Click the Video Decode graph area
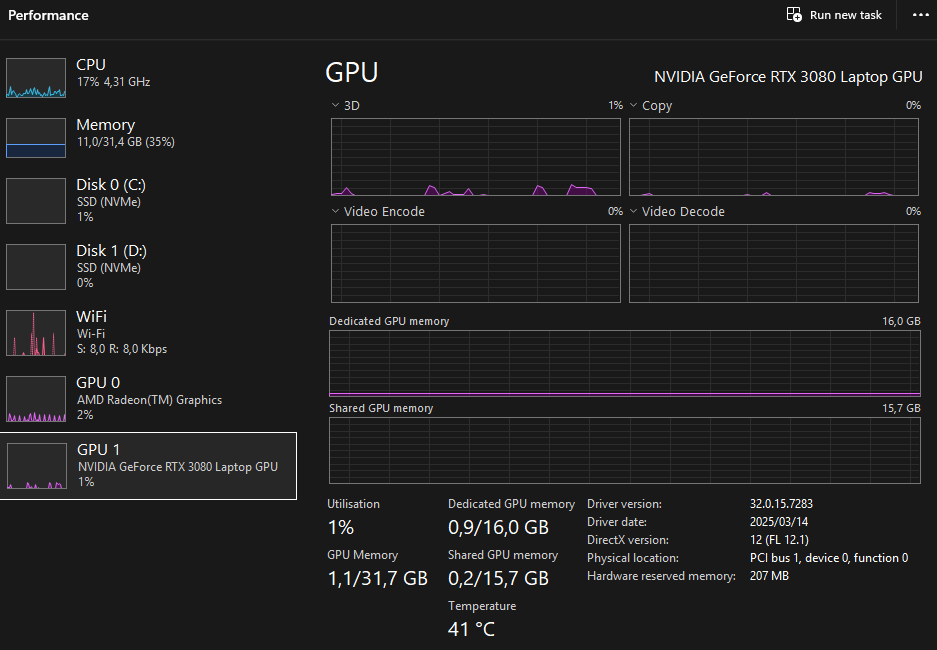The height and width of the screenshot is (650, 937). click(x=774, y=262)
